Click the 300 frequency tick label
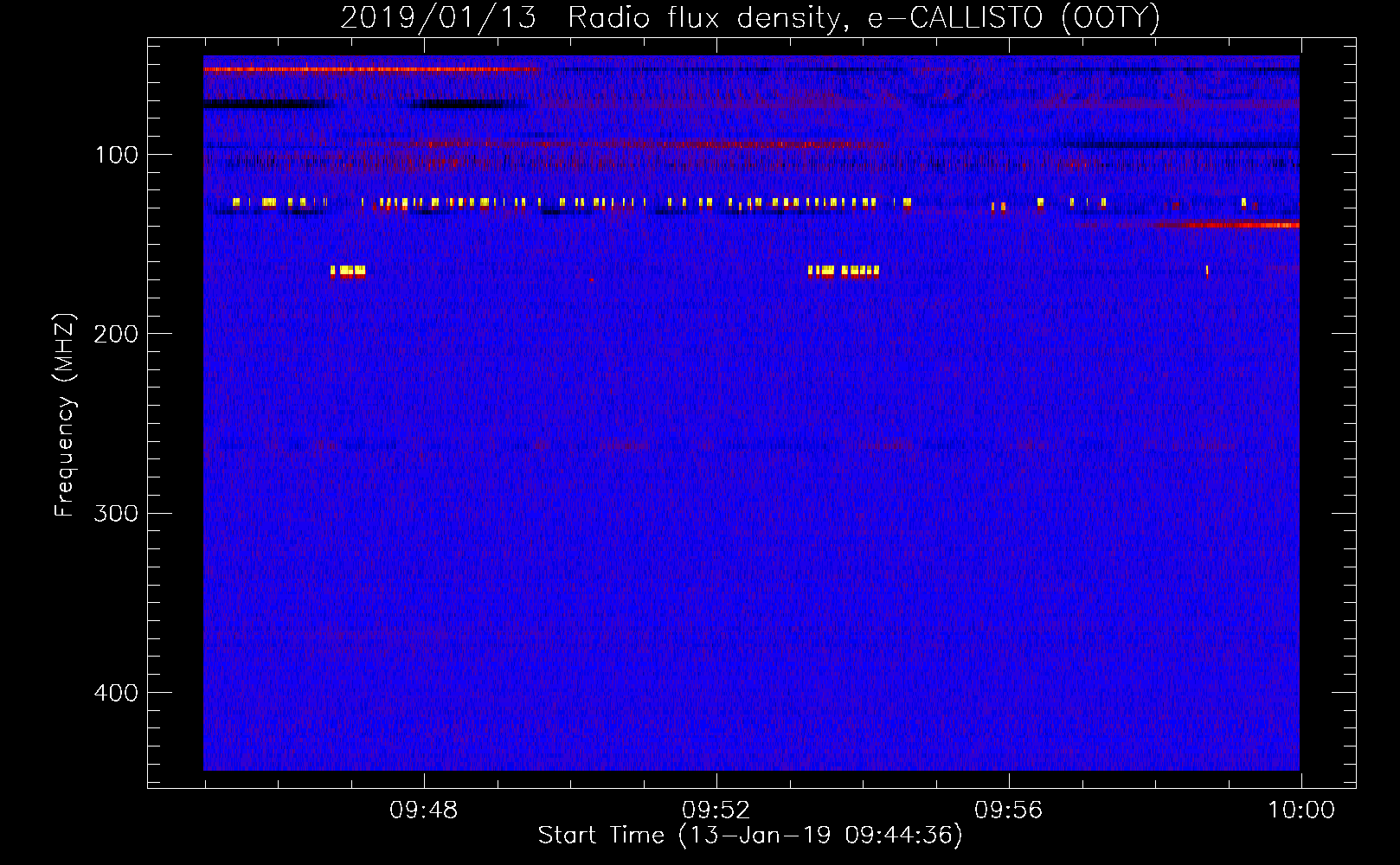This screenshot has width=1400, height=865. 116,513
